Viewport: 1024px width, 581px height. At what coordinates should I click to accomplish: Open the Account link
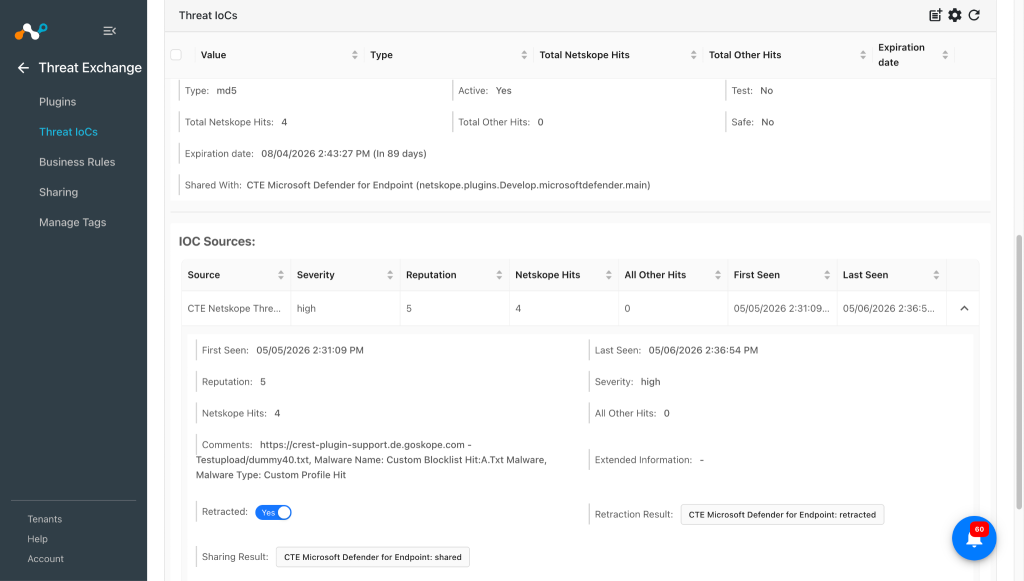click(45, 559)
